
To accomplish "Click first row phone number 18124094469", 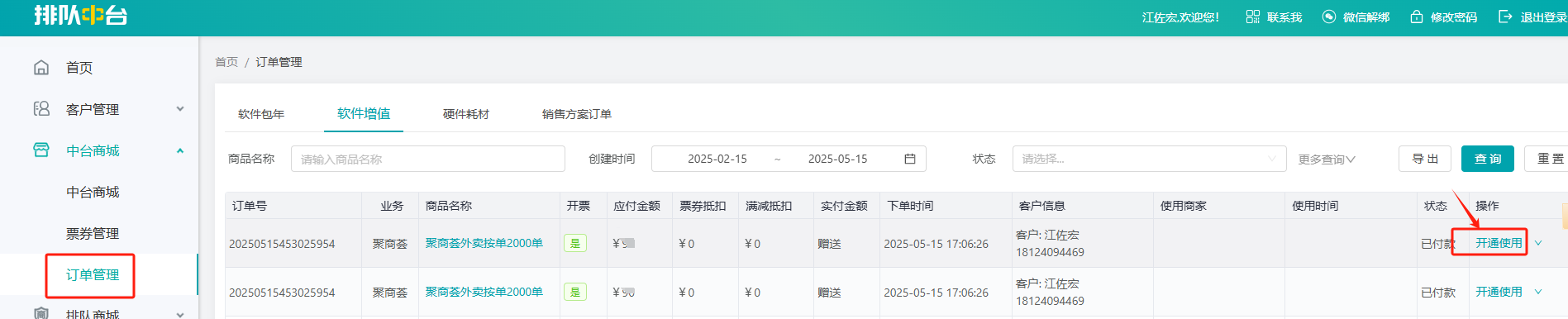I will 1050,252.
